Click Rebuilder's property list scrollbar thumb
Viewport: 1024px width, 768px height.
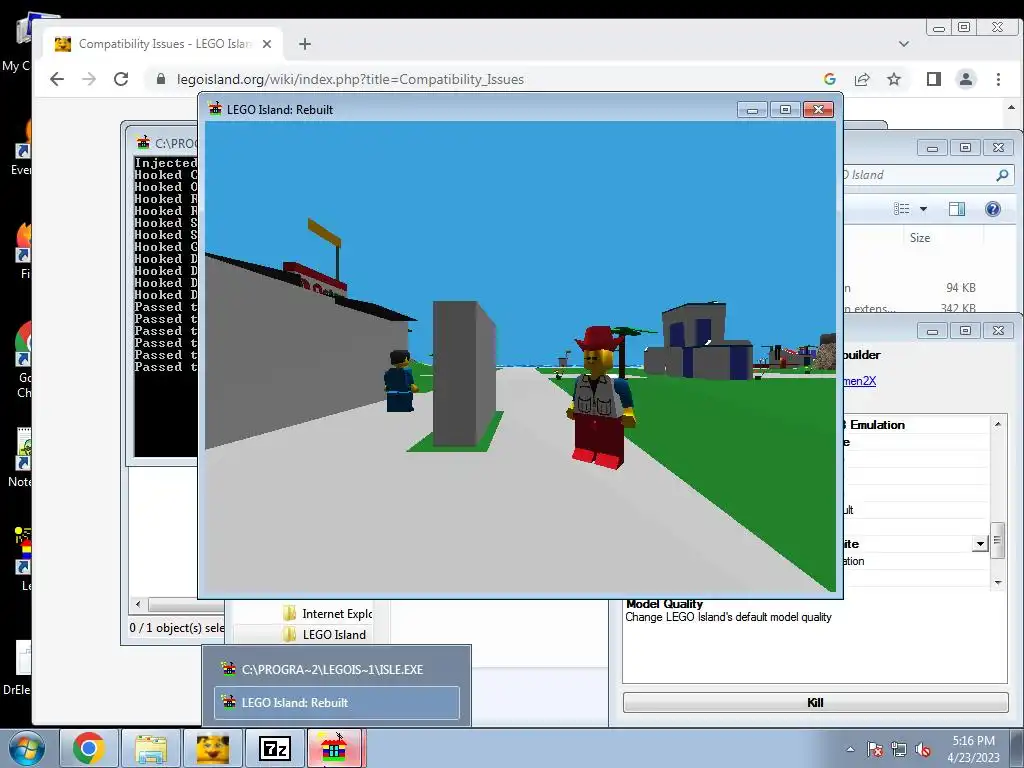(x=997, y=541)
